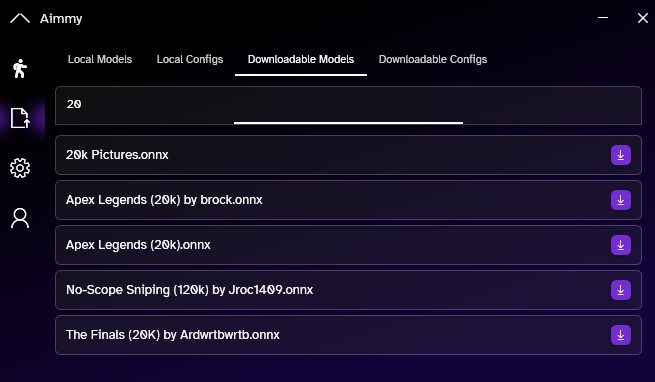
Task: Focus the model search field containing 20
Action: (348, 105)
